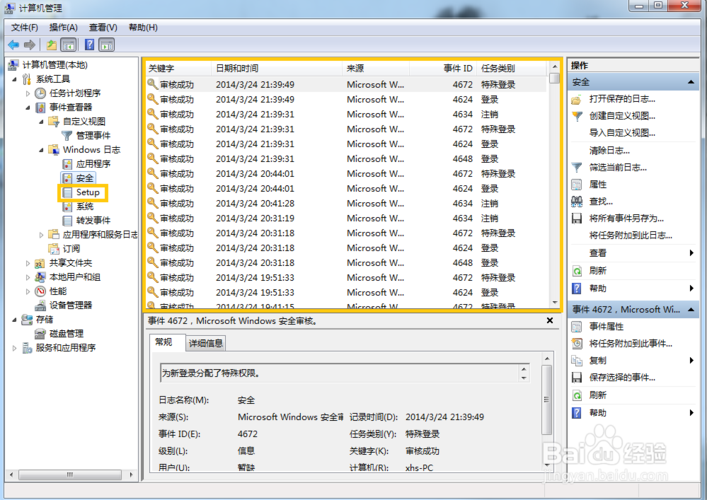Click 将任务附加到此日志 action
The height and width of the screenshot is (500, 707).
point(630,235)
